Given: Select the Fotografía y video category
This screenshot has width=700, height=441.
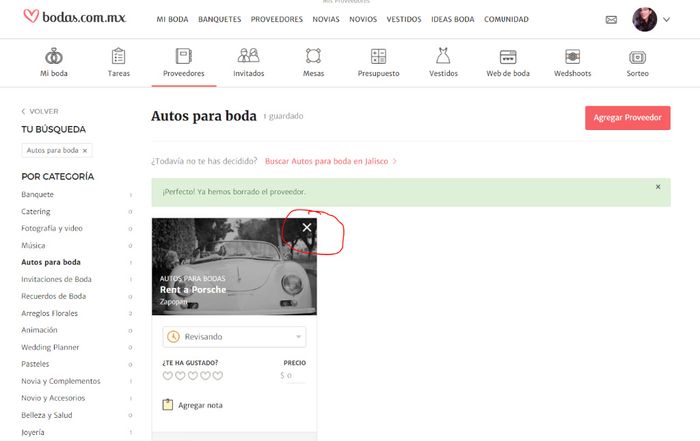Looking at the screenshot, I should pos(52,228).
